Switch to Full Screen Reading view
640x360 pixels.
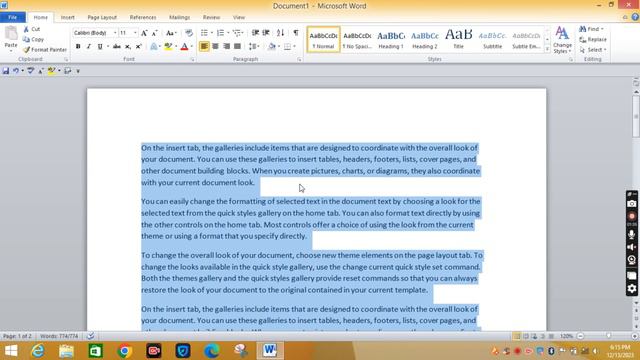(526, 336)
